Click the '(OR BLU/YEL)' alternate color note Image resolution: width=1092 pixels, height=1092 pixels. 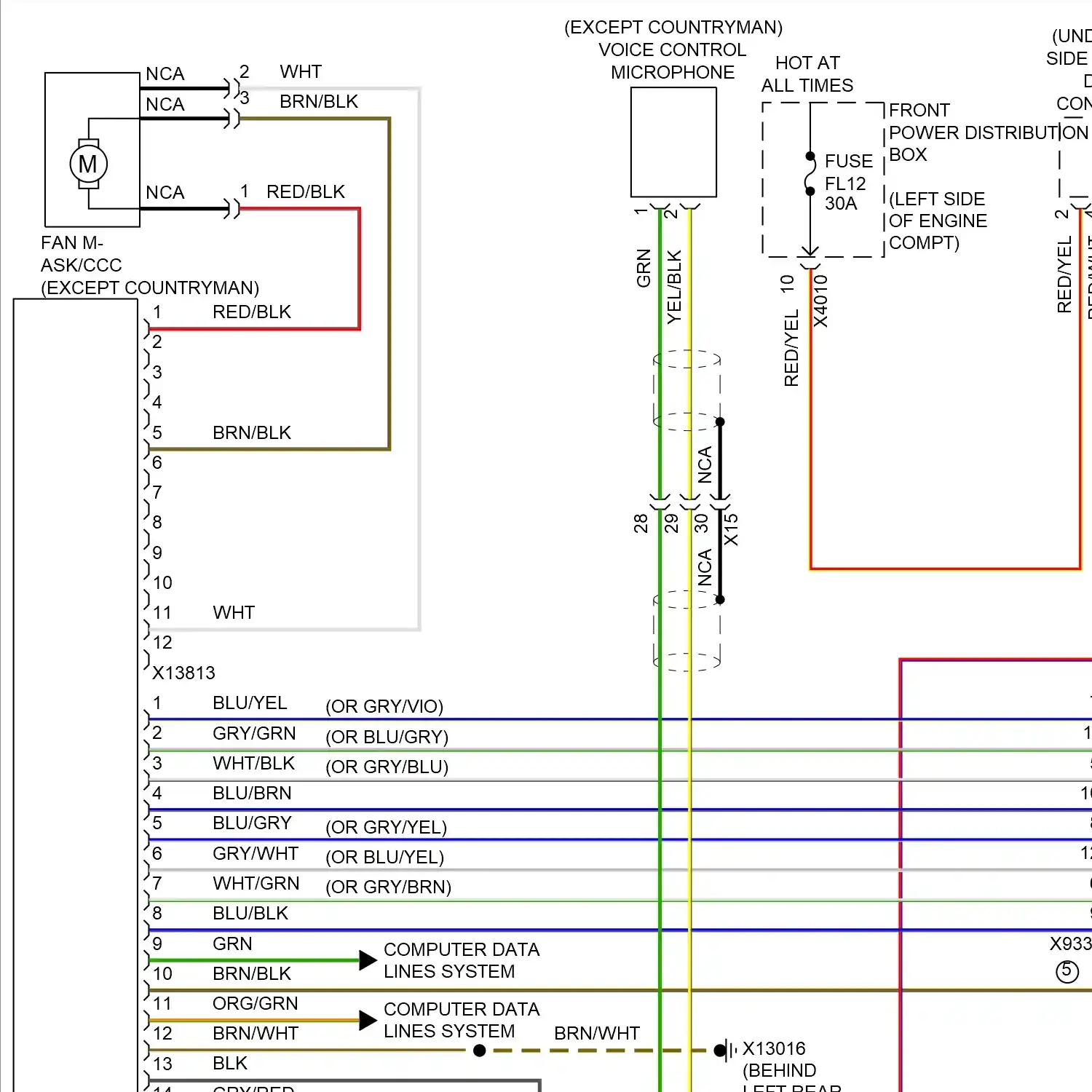click(384, 857)
